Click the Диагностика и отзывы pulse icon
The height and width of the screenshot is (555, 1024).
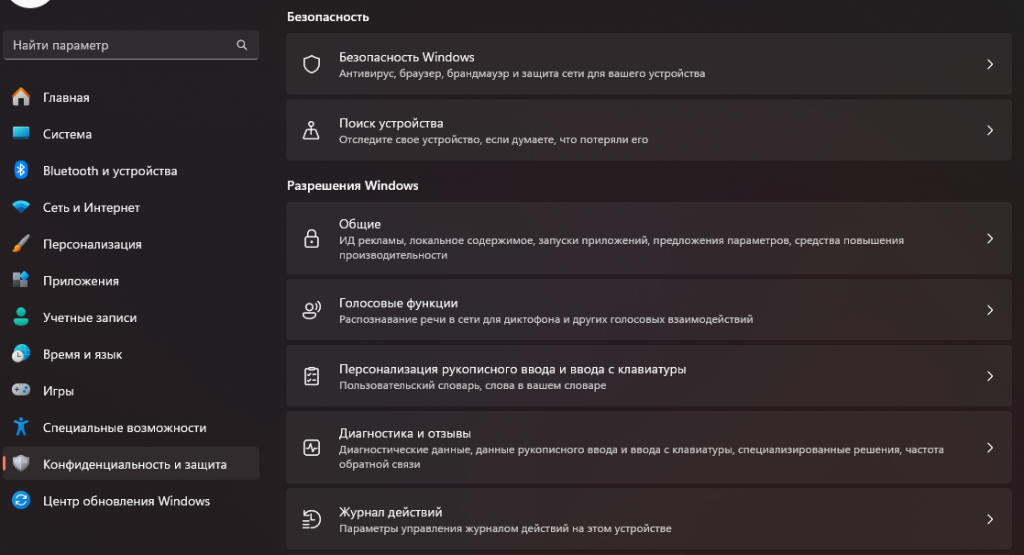tap(312, 447)
